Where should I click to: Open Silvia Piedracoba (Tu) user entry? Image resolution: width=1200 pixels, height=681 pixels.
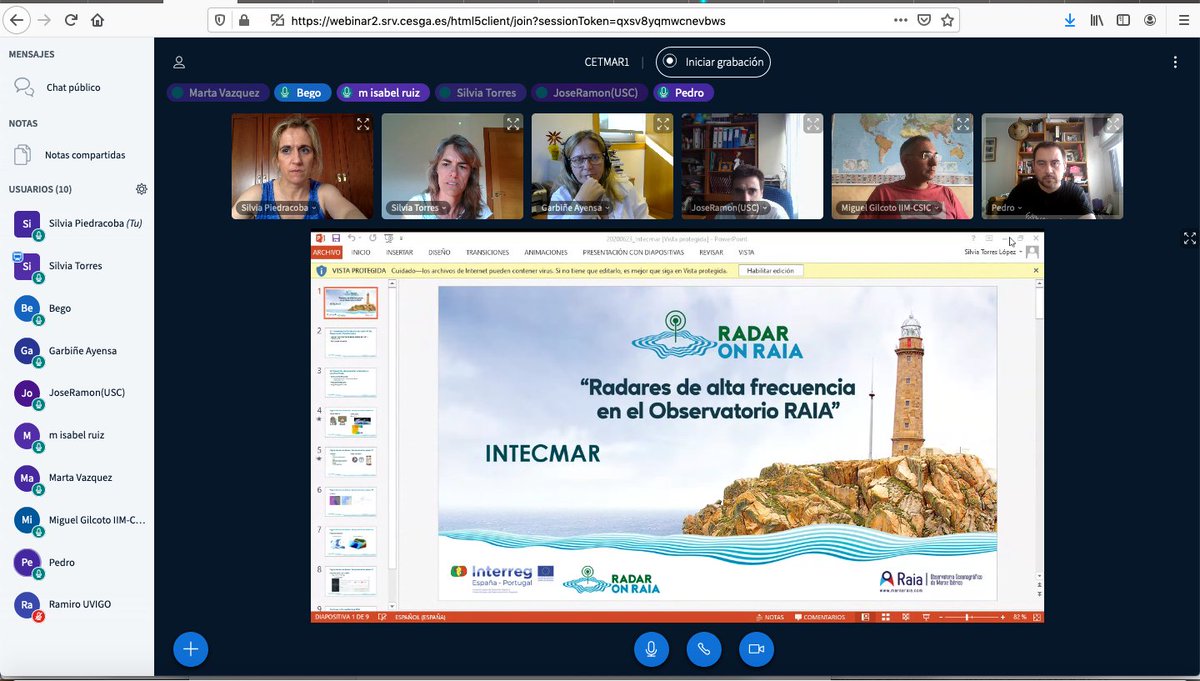click(78, 223)
